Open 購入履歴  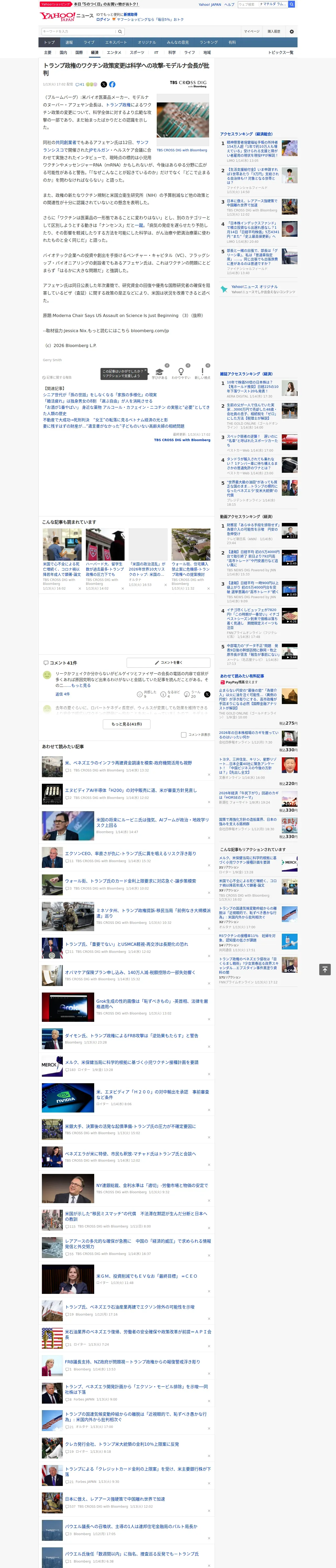(274, 32)
